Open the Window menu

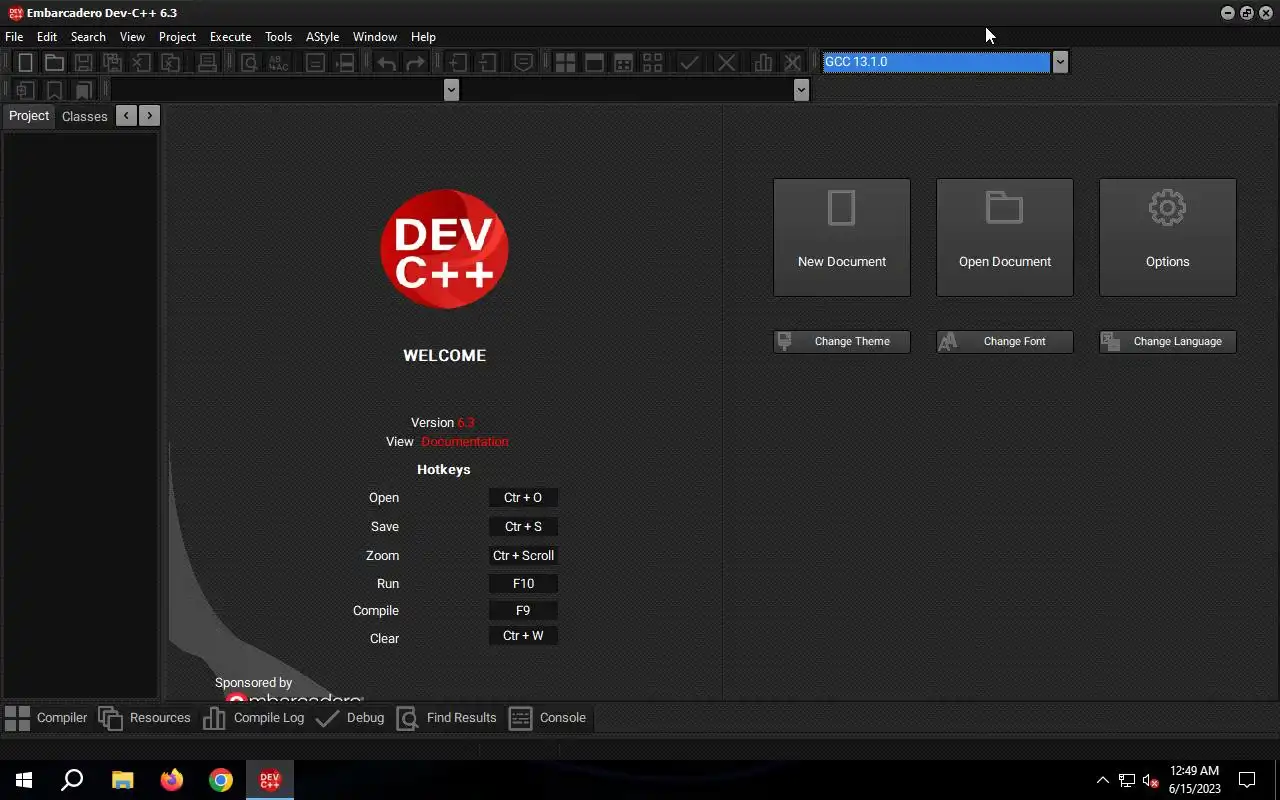point(375,36)
